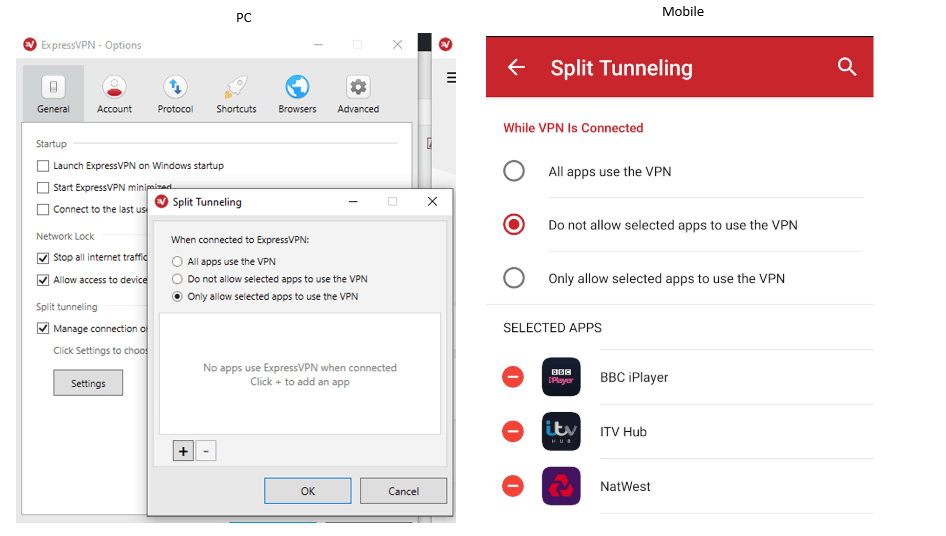This screenshot has width=946, height=536.
Task: Switch to the Browsers tab
Action: (x=297, y=94)
